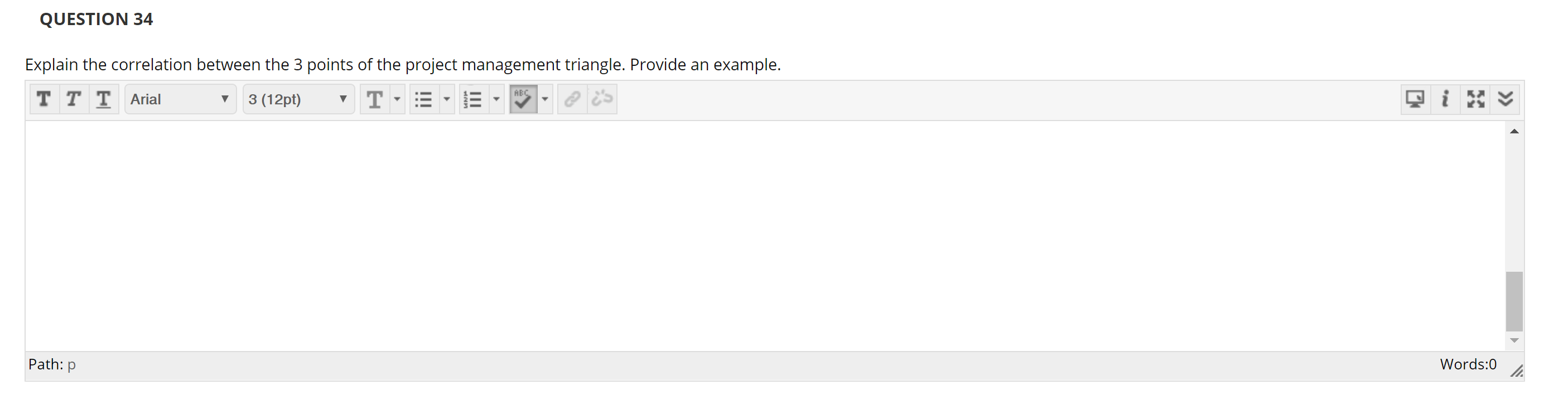Select the p element in Path
The image size is (1568, 404).
(x=71, y=364)
